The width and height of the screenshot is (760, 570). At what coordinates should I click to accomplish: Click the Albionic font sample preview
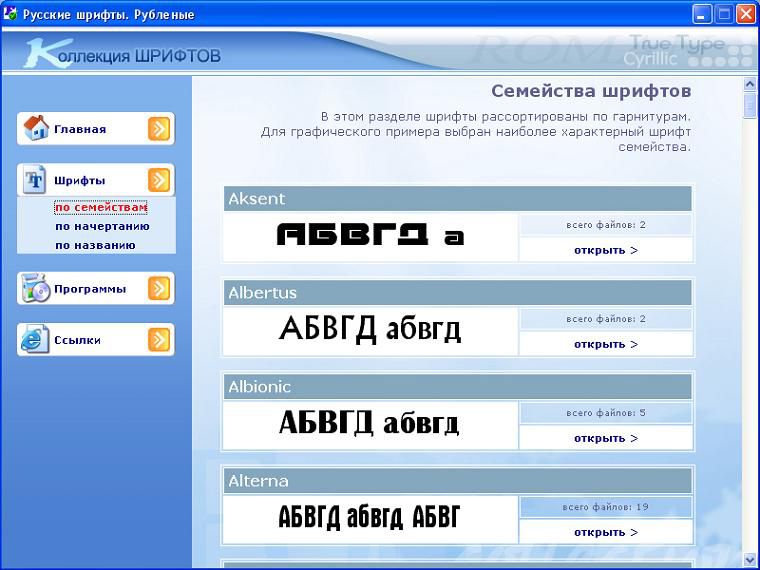pyautogui.click(x=370, y=424)
